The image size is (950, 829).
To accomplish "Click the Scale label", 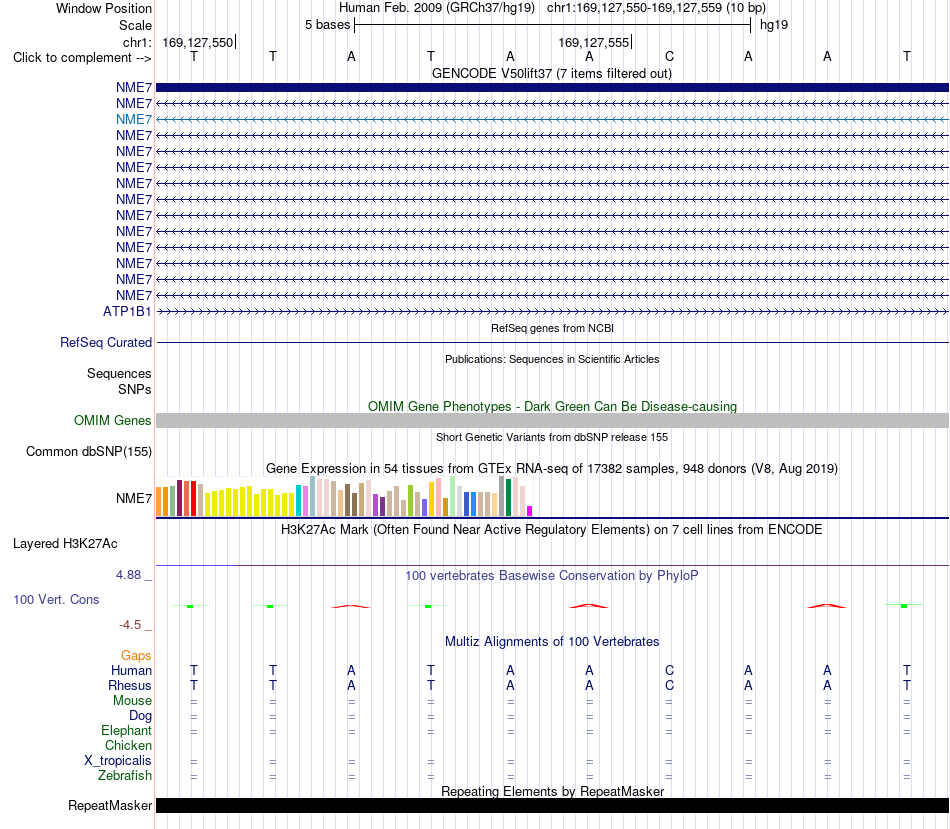I will click(x=135, y=25).
